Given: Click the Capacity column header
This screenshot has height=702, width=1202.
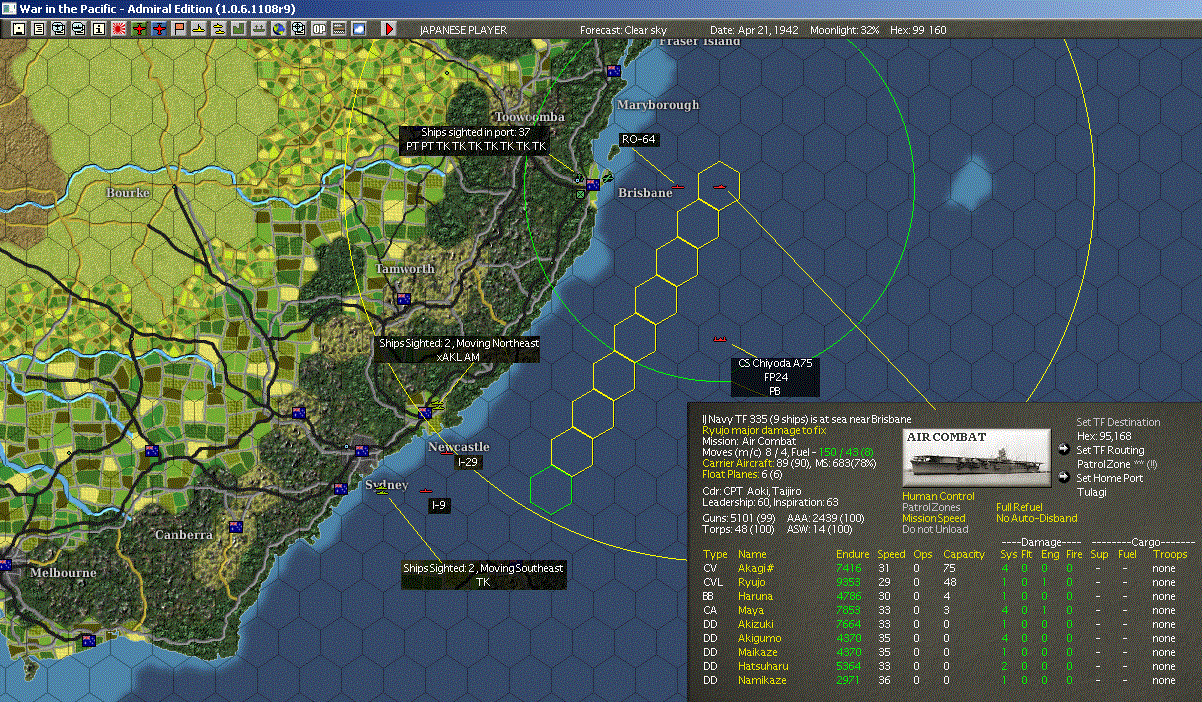Looking at the screenshot, I should [x=964, y=553].
